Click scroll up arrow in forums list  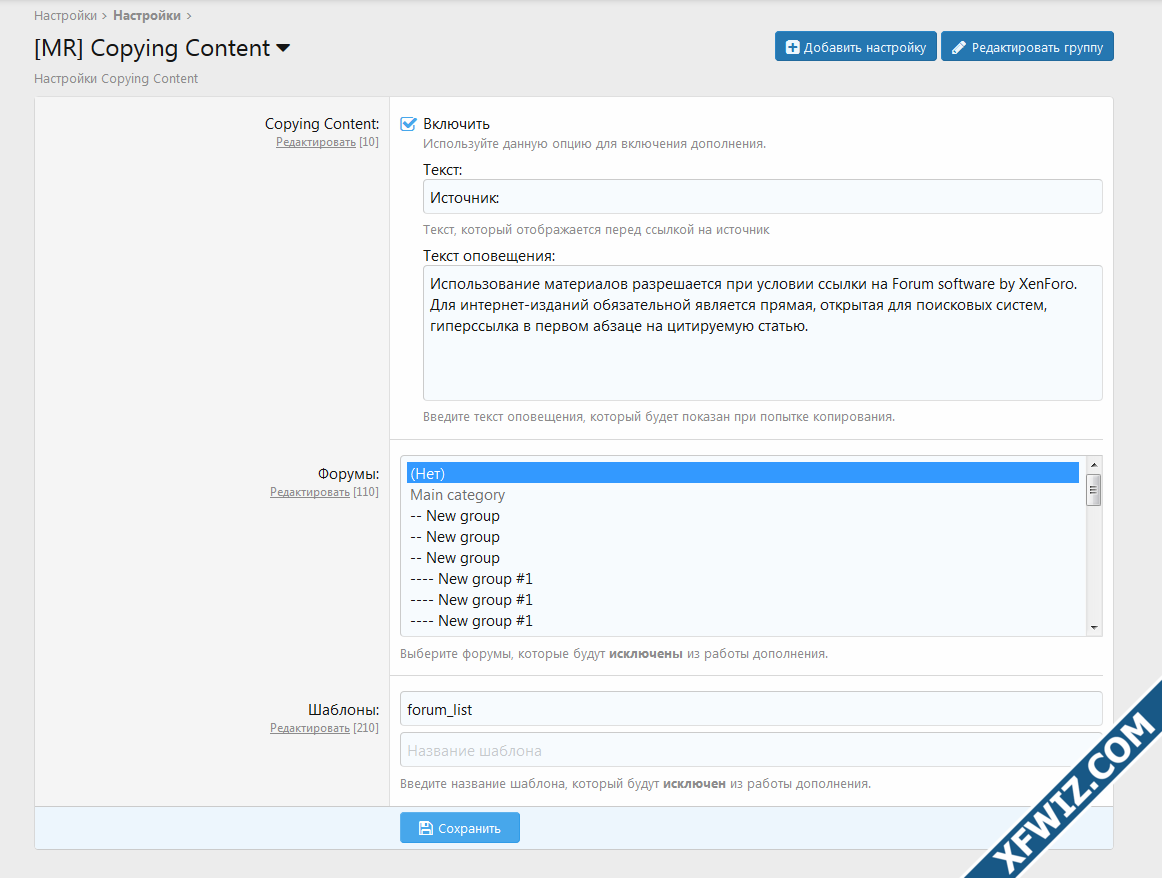coord(1094,465)
